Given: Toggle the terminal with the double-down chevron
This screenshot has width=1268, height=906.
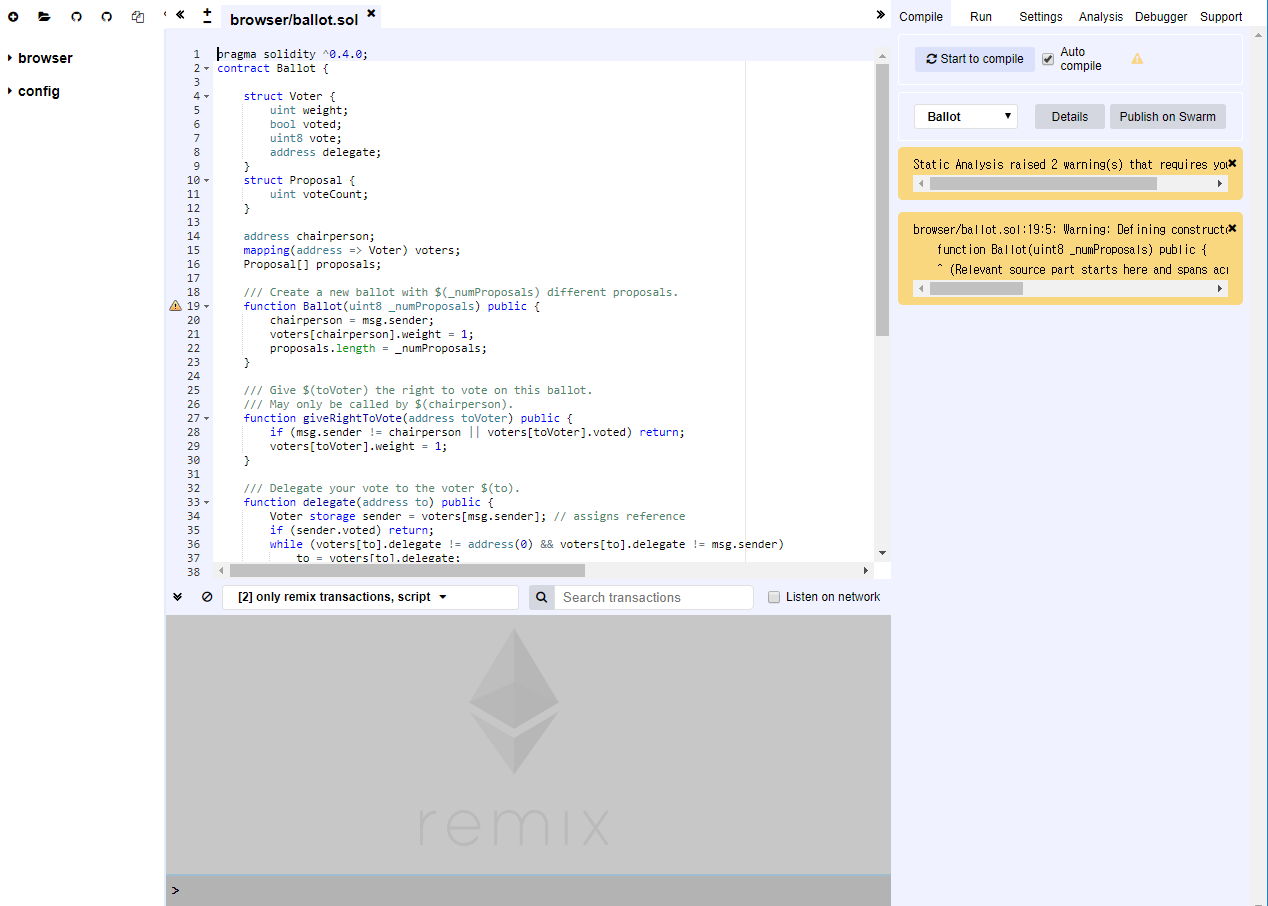Looking at the screenshot, I should [177, 596].
